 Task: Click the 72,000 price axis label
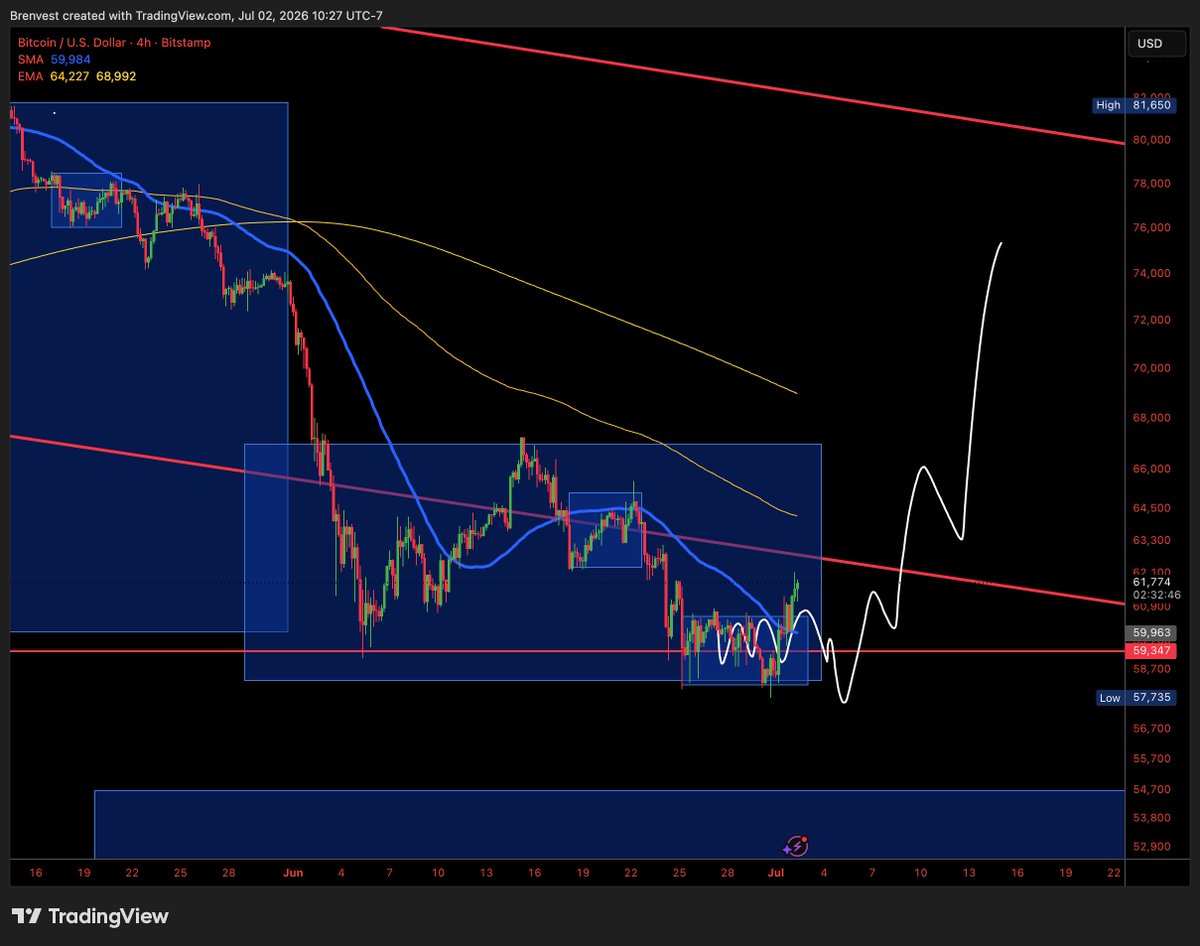(1152, 321)
